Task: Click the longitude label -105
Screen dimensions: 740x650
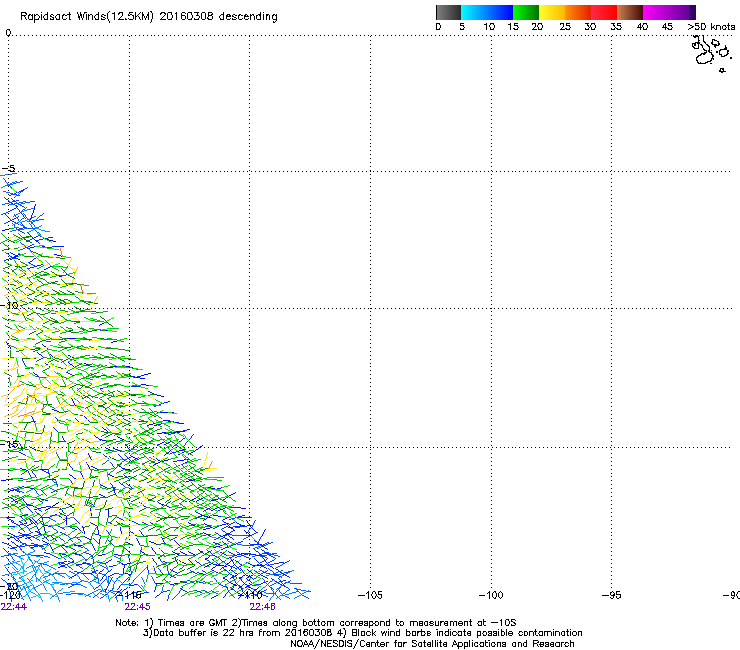Action: click(370, 595)
